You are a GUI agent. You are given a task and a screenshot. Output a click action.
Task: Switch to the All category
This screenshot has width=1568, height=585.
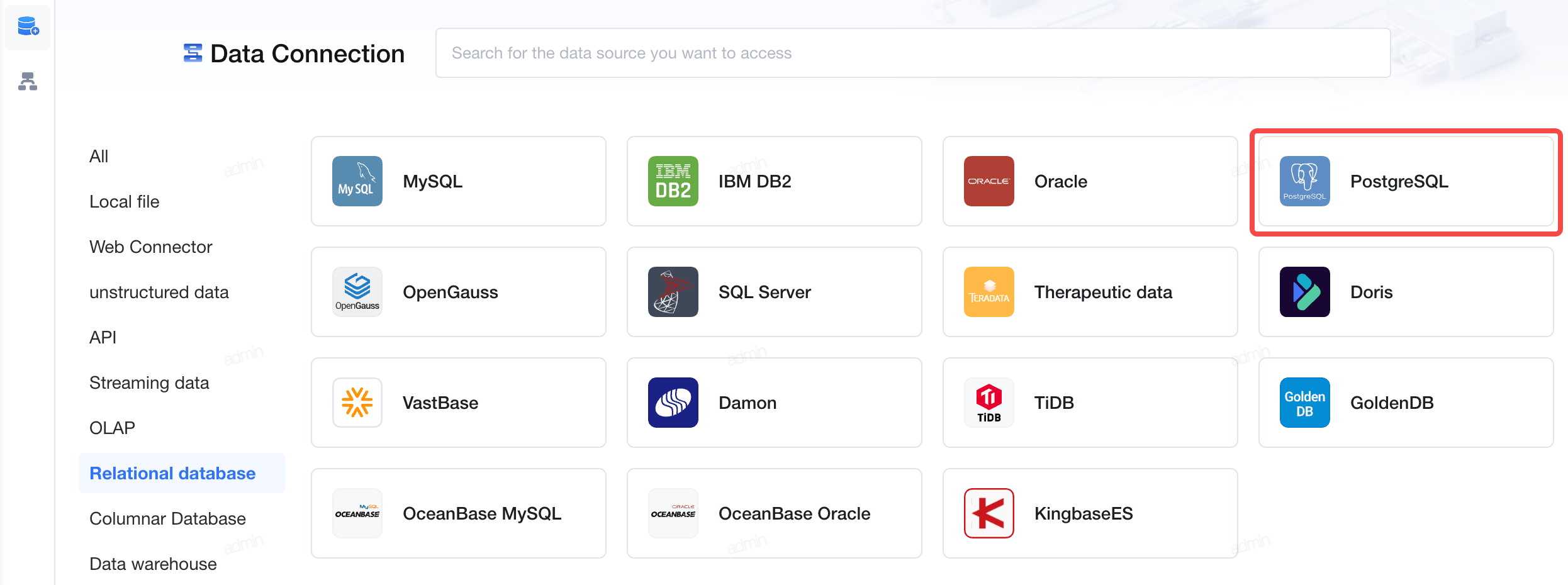pyautogui.click(x=99, y=156)
